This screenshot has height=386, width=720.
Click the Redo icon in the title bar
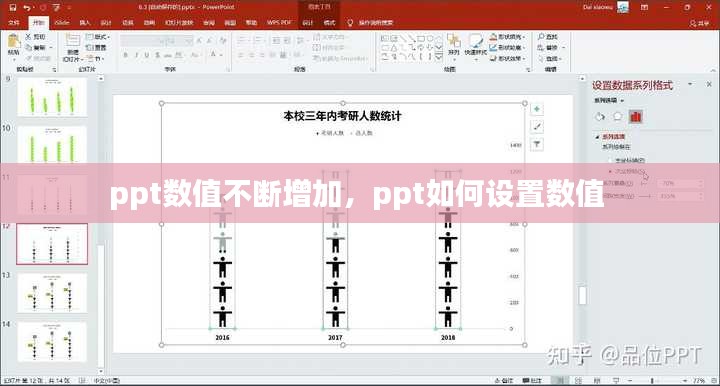pyautogui.click(x=43, y=7)
